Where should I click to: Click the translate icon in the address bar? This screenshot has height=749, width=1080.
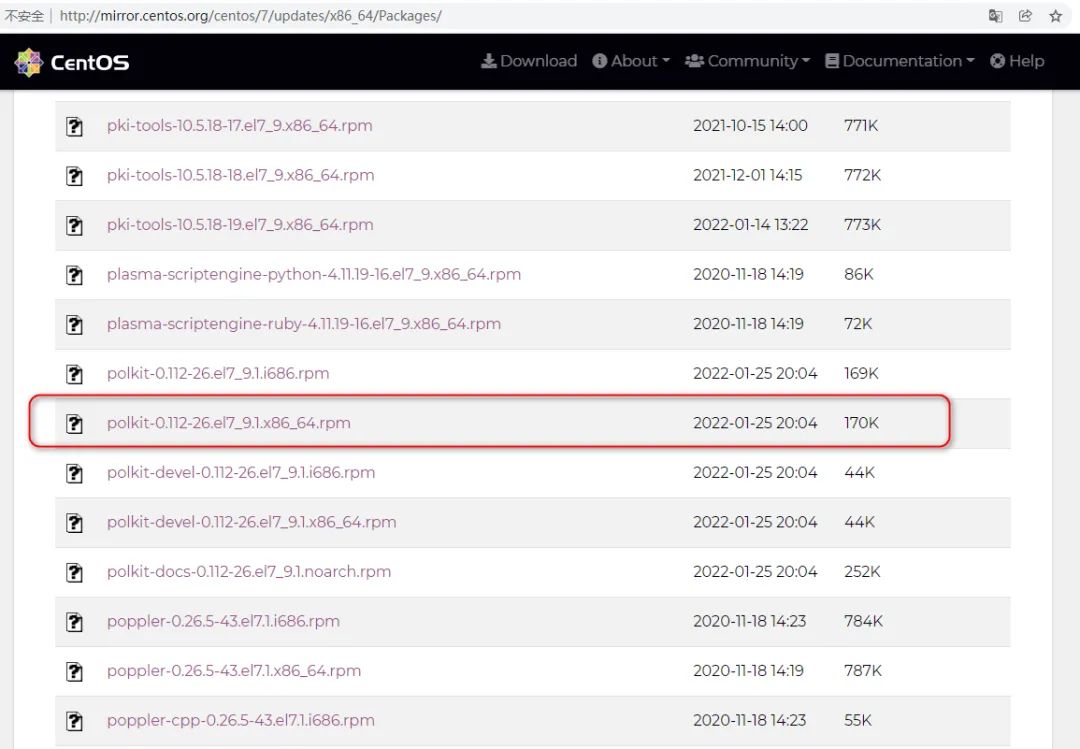click(994, 16)
